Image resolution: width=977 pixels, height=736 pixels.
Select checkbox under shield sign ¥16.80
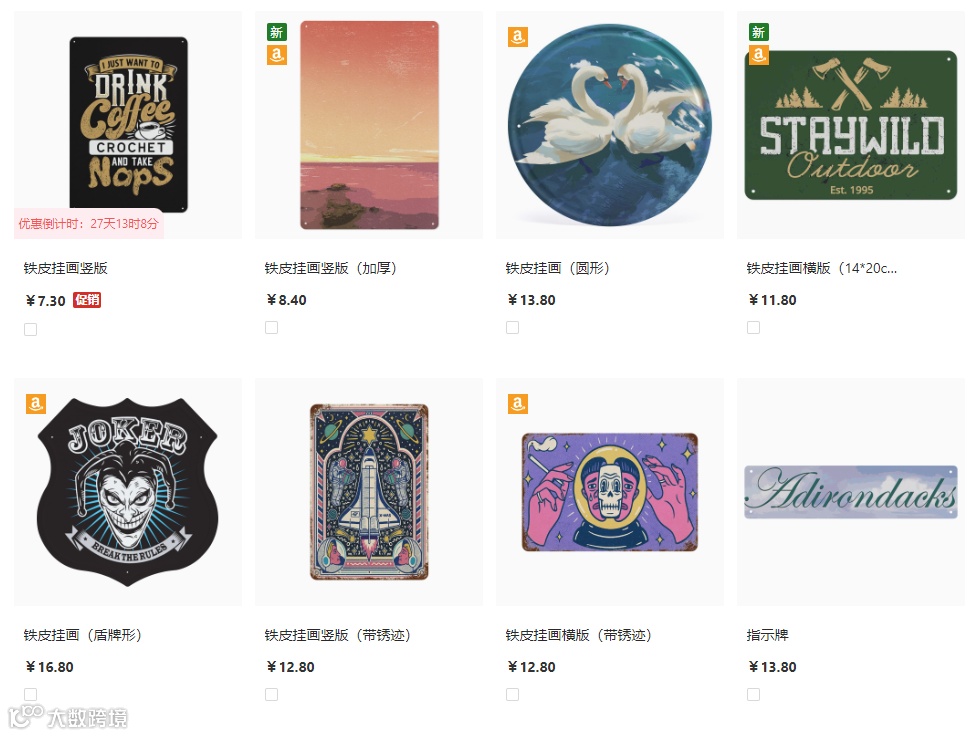[31, 694]
